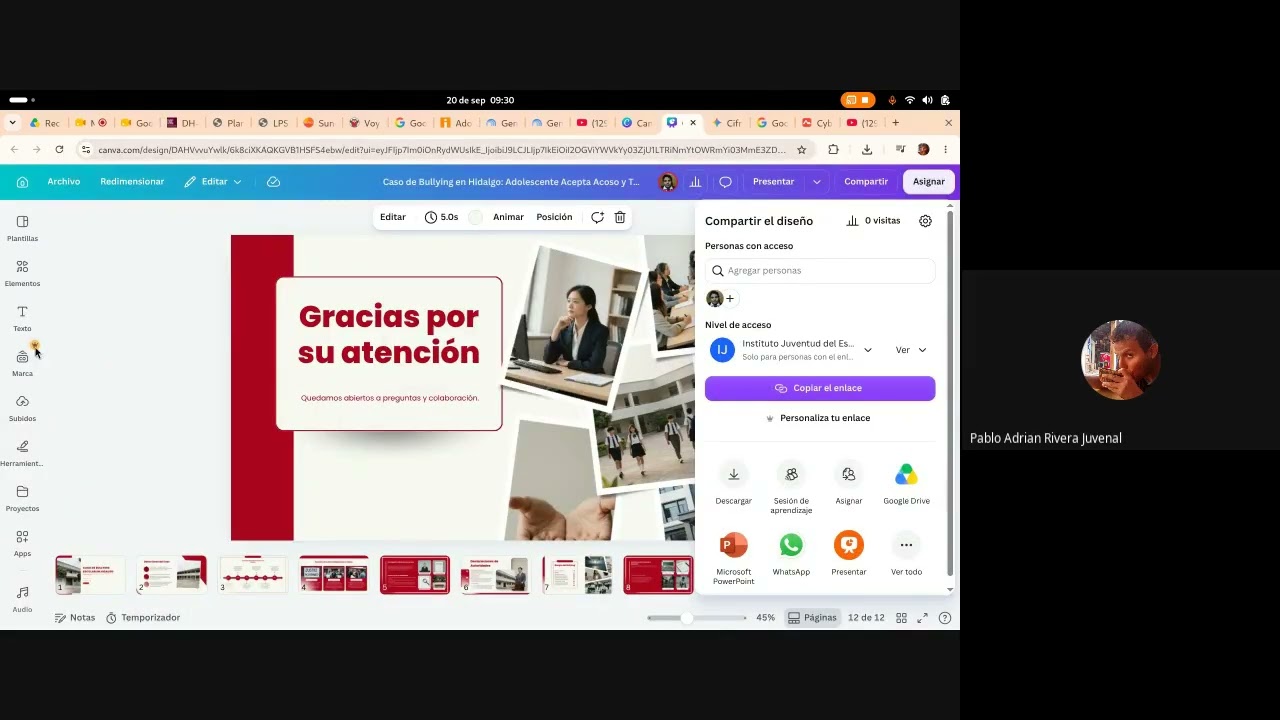Open share settings gear icon
Image resolution: width=1280 pixels, height=720 pixels.
(x=925, y=221)
